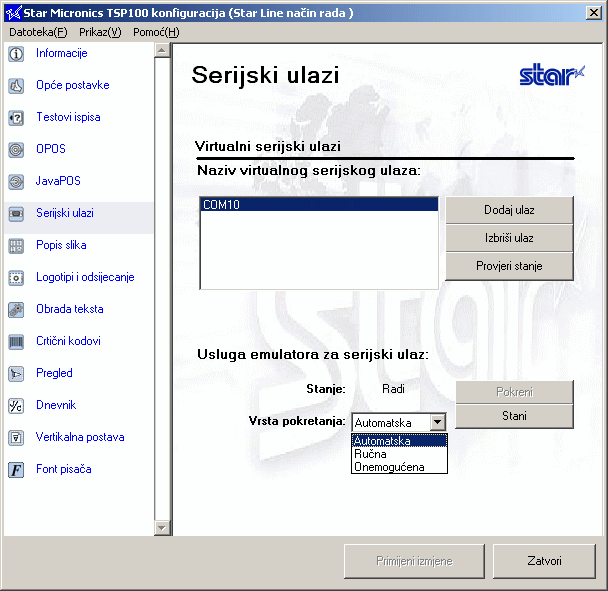Open the Crtični kodovi link
The height and width of the screenshot is (591, 608).
[x=68, y=341]
